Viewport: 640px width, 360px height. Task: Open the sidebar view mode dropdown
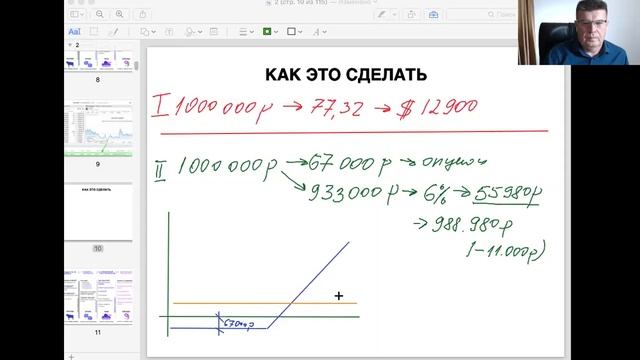pyautogui.click(x=77, y=14)
